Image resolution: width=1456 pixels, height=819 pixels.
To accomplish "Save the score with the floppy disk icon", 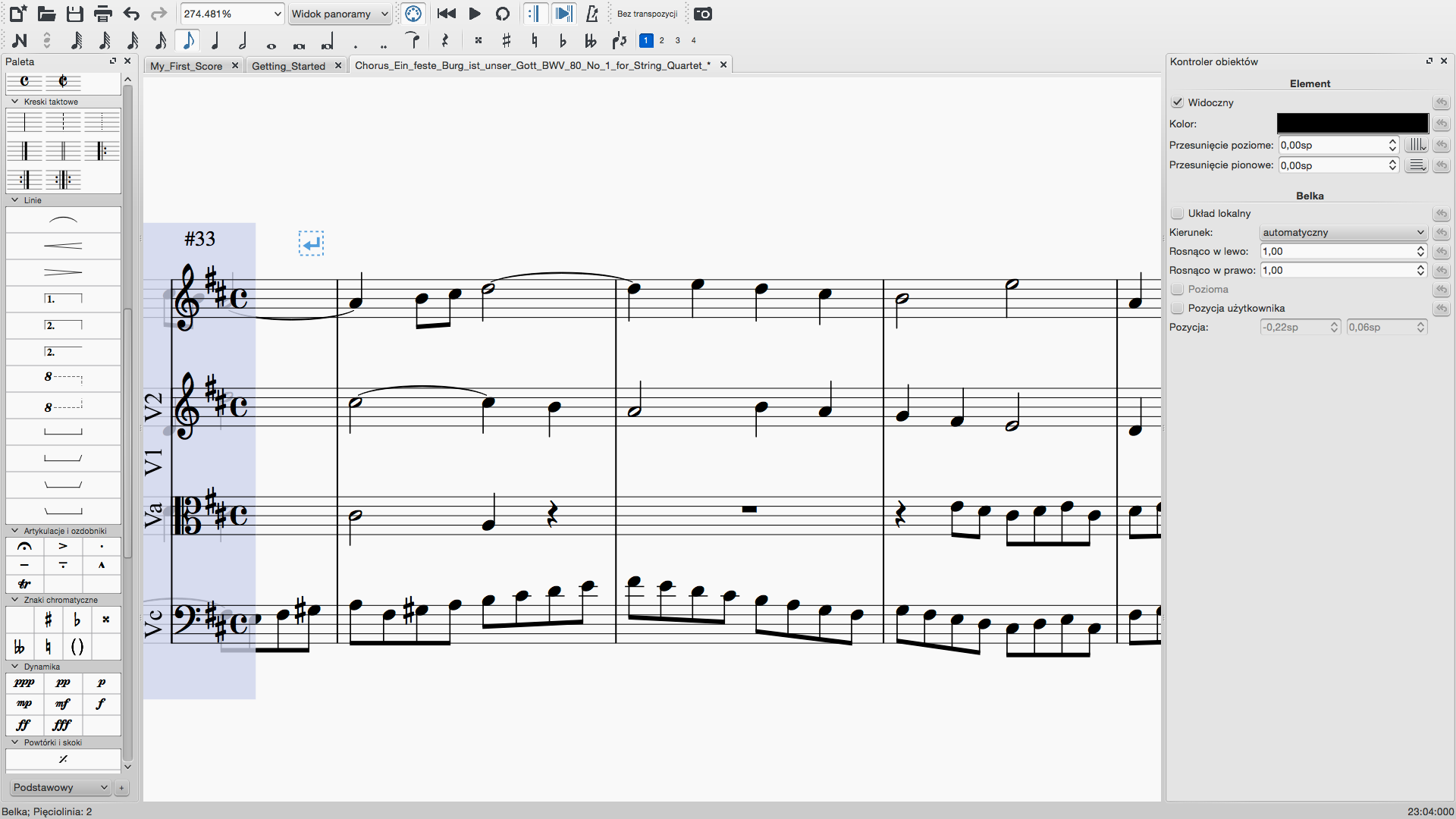I will click(74, 14).
